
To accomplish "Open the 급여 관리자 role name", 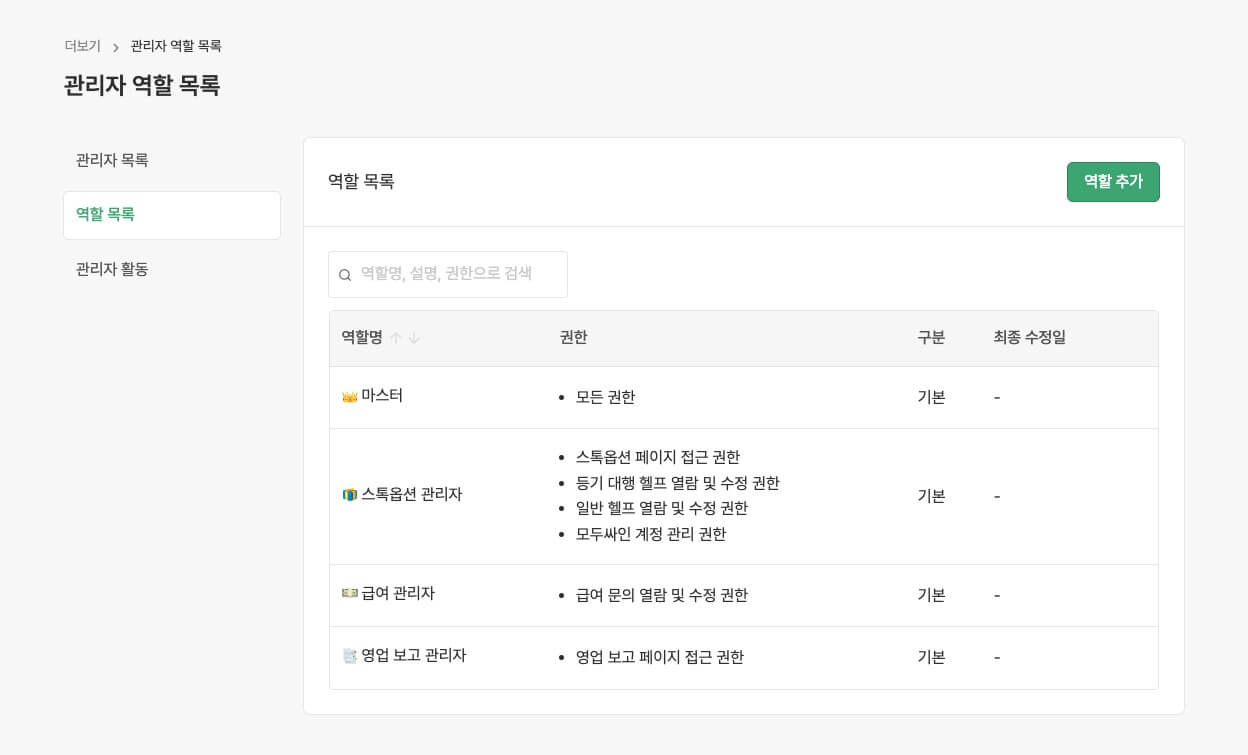I will click(x=397, y=593).
